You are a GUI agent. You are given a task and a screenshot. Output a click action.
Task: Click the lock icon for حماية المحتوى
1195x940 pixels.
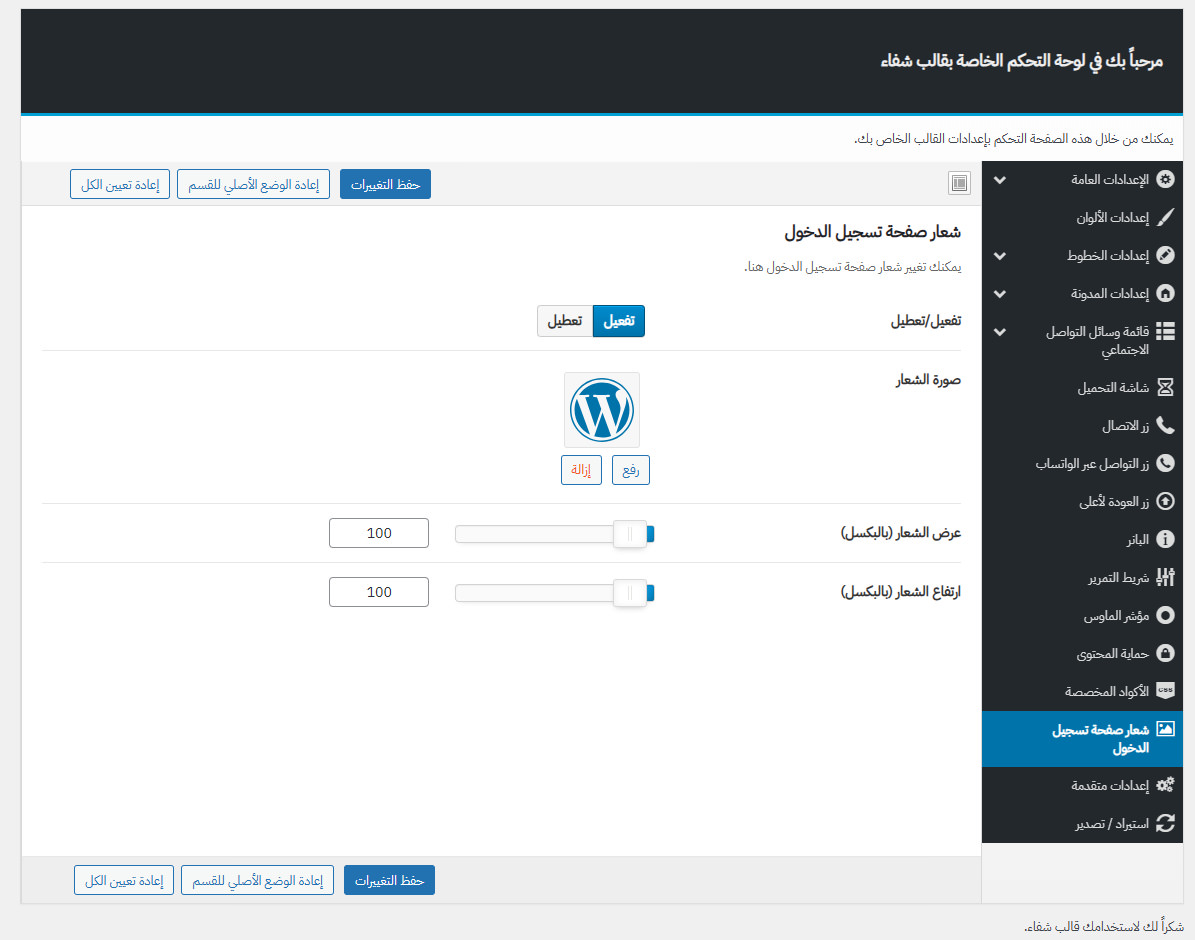coord(1165,653)
